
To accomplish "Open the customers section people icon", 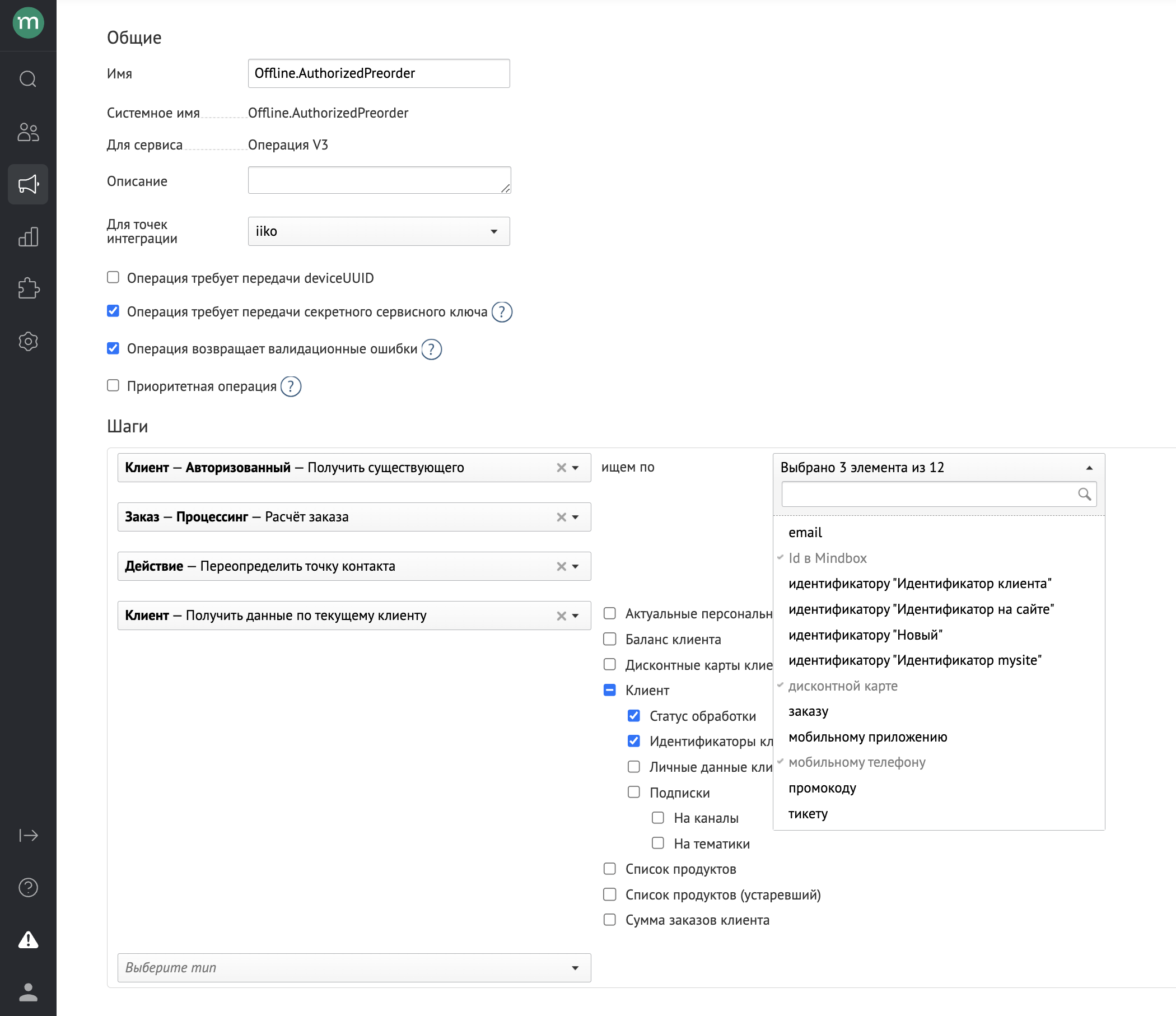I will coord(28,132).
